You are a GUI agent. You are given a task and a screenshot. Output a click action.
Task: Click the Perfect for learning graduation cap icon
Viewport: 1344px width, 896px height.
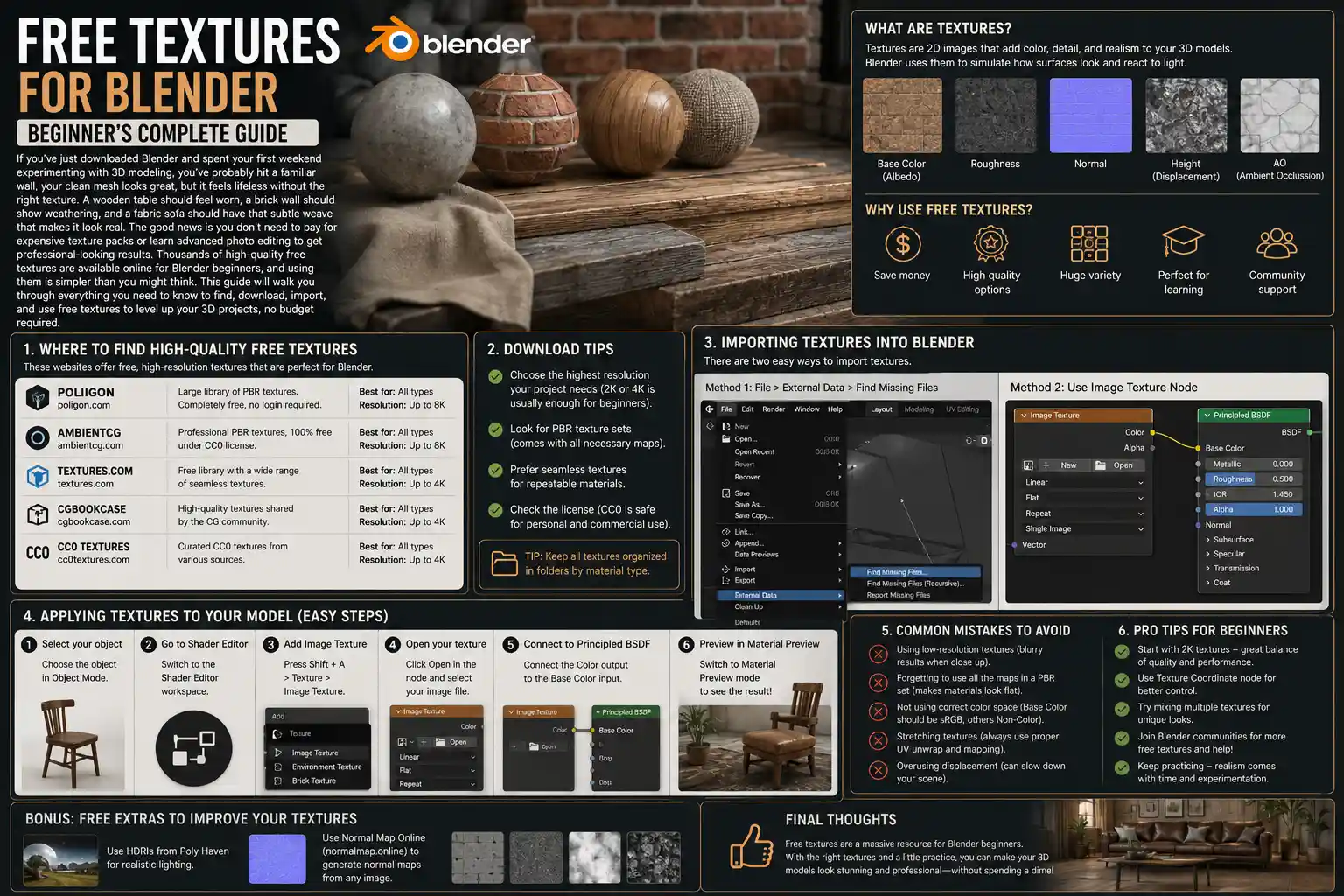(x=1183, y=241)
